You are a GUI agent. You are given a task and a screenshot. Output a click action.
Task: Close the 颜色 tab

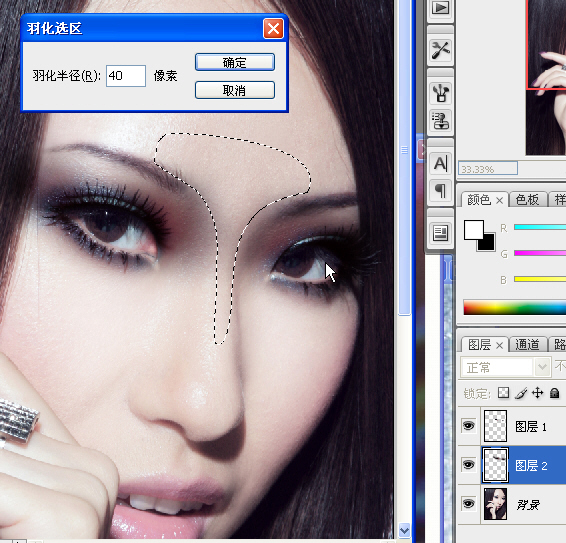[x=500, y=200]
